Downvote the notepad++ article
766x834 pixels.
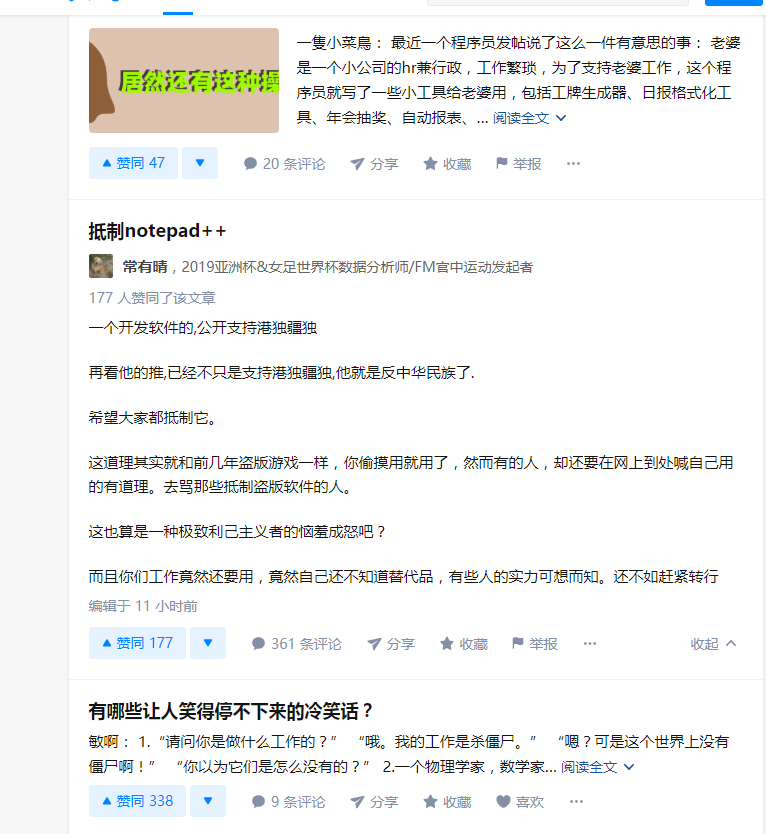point(208,643)
